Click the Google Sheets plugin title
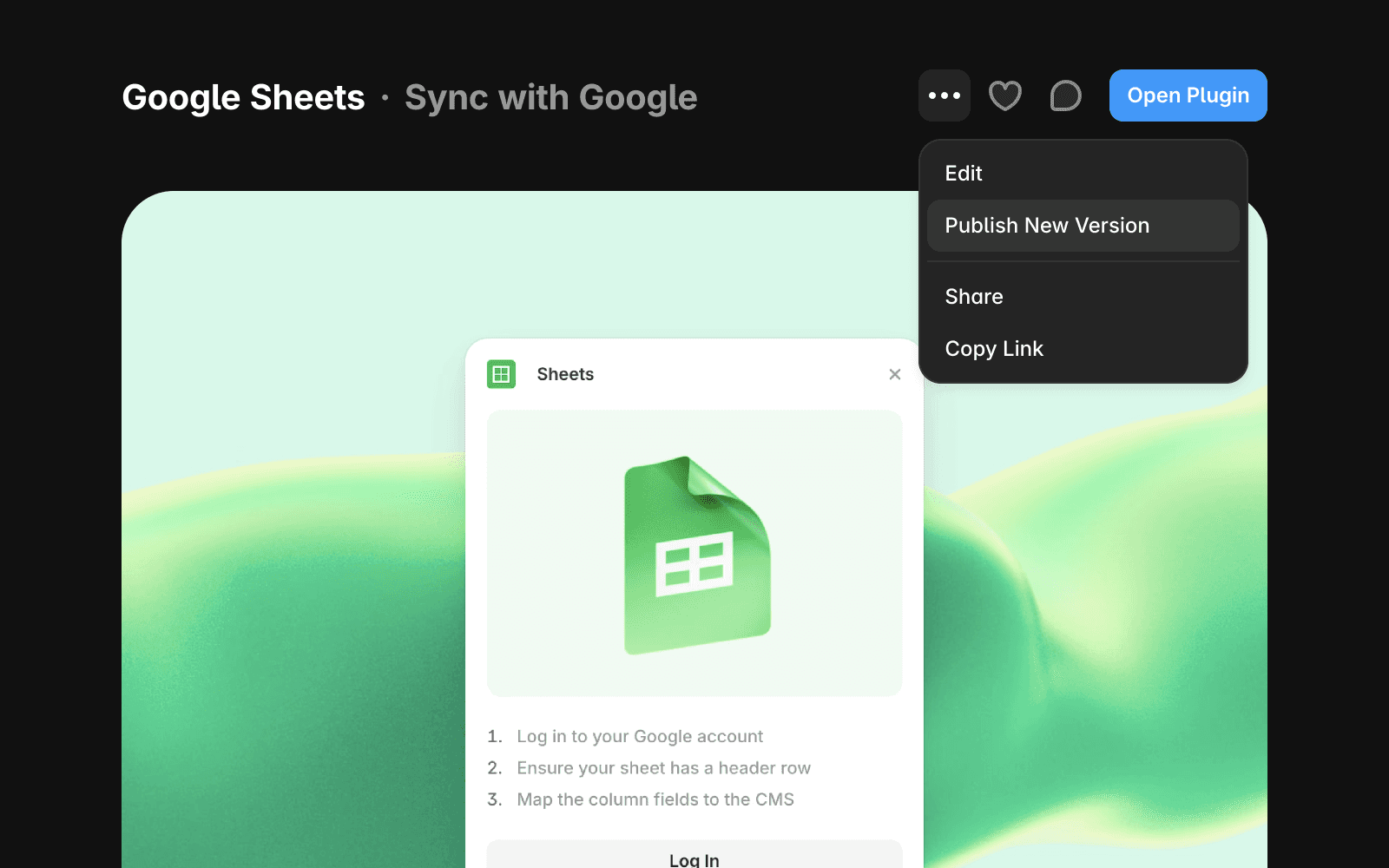Viewport: 1389px width, 868px height. (244, 97)
